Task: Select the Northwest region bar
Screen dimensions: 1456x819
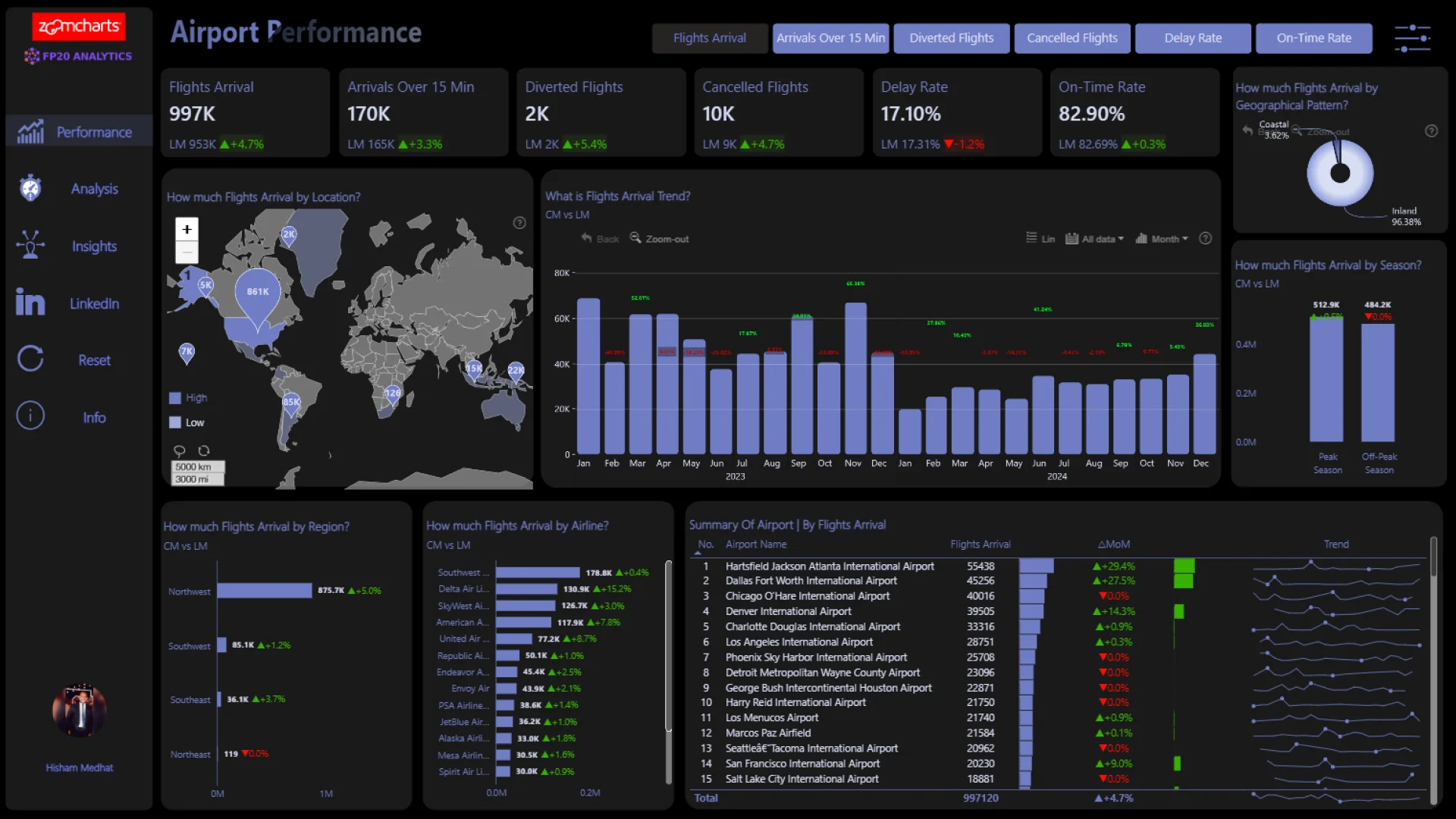Action: tap(265, 591)
